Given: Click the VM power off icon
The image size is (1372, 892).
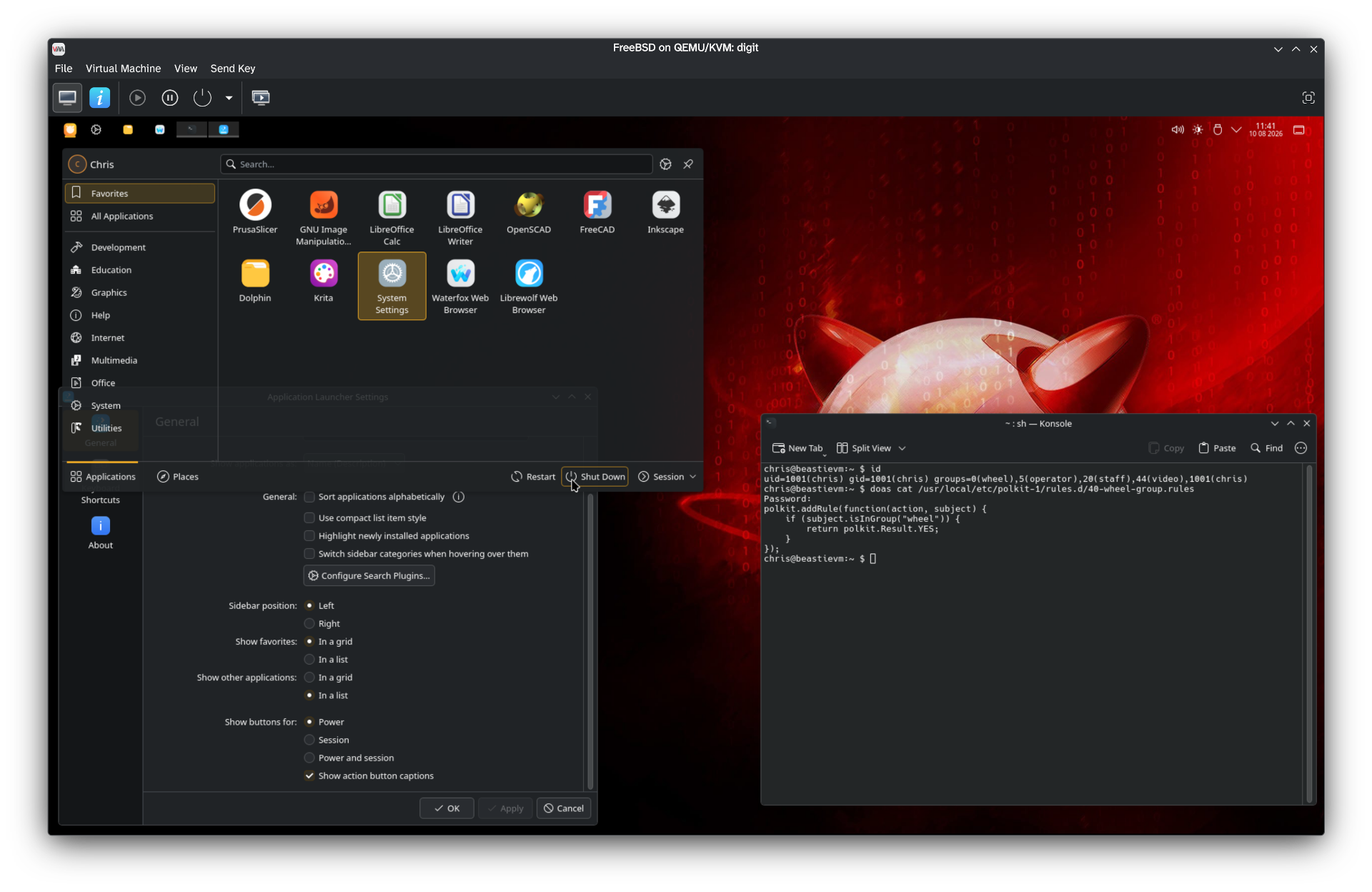Looking at the screenshot, I should tap(203, 98).
